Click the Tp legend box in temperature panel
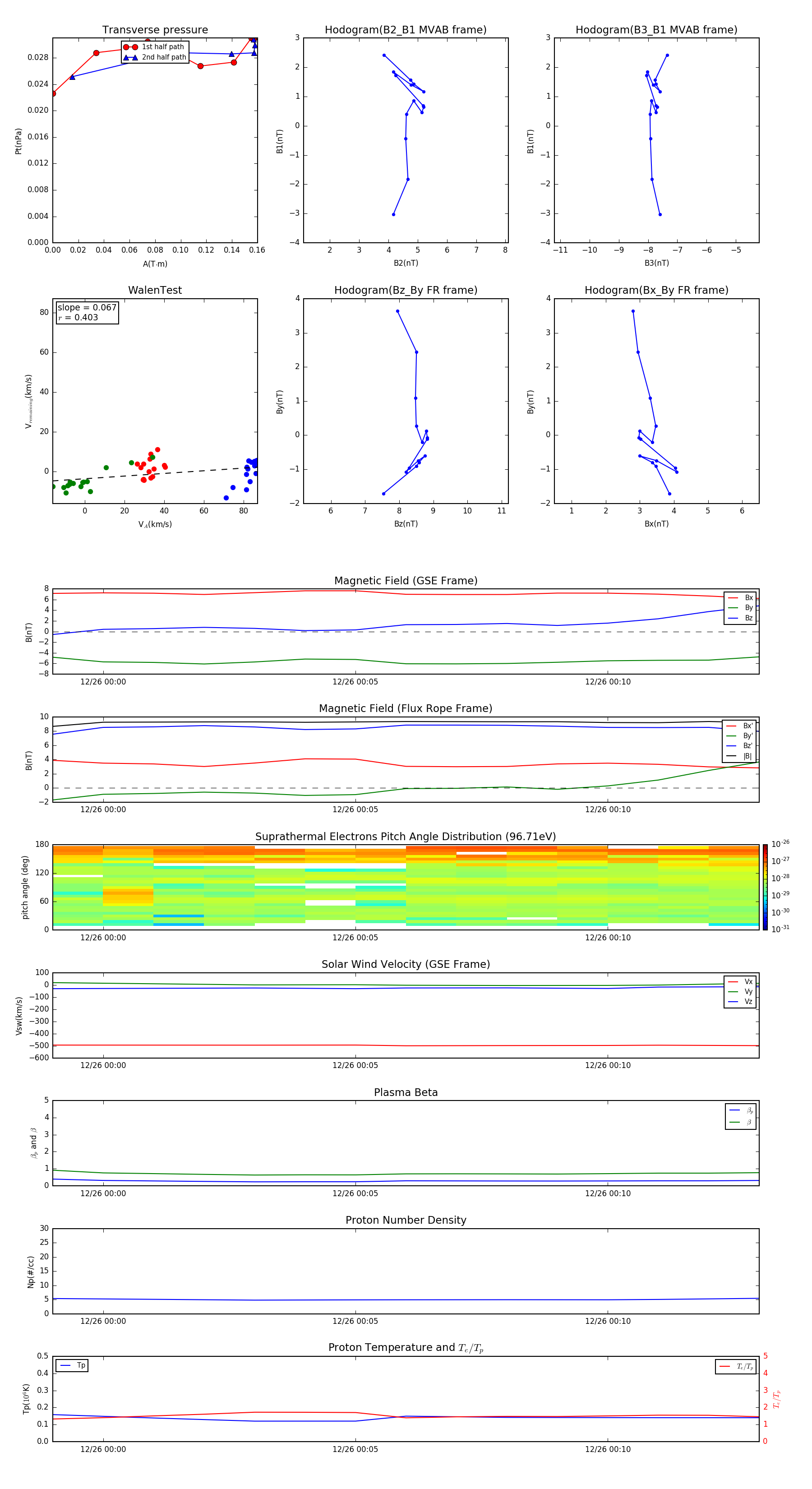 (x=72, y=1365)
